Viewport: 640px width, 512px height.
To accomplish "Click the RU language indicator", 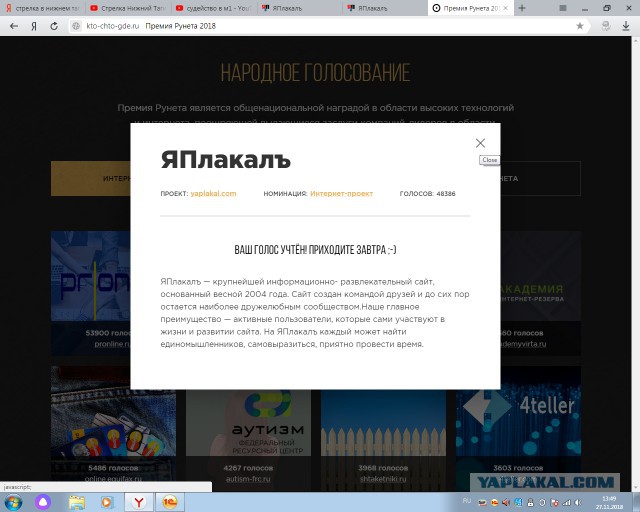I will pos(467,501).
